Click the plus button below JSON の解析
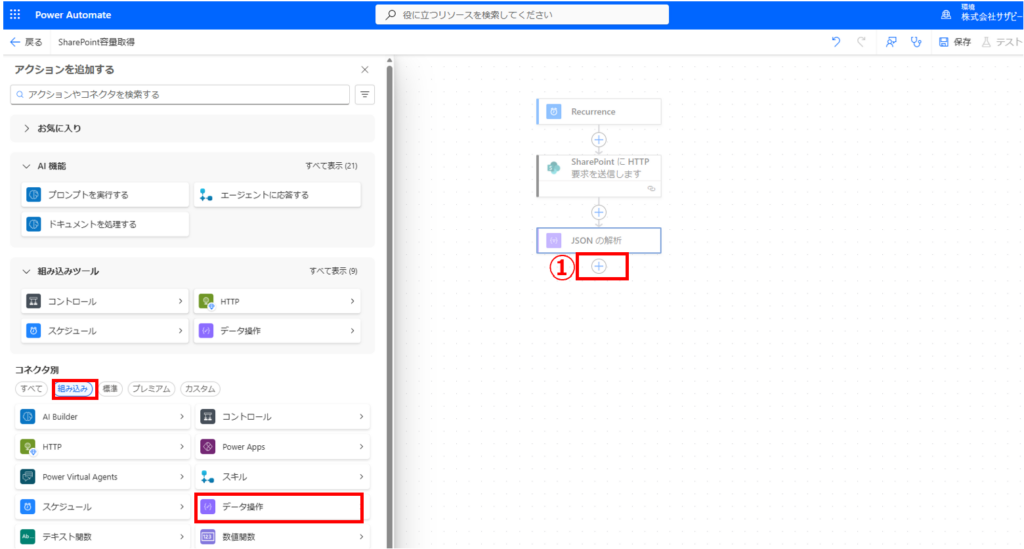The width and height of the screenshot is (1024, 549). [599, 266]
